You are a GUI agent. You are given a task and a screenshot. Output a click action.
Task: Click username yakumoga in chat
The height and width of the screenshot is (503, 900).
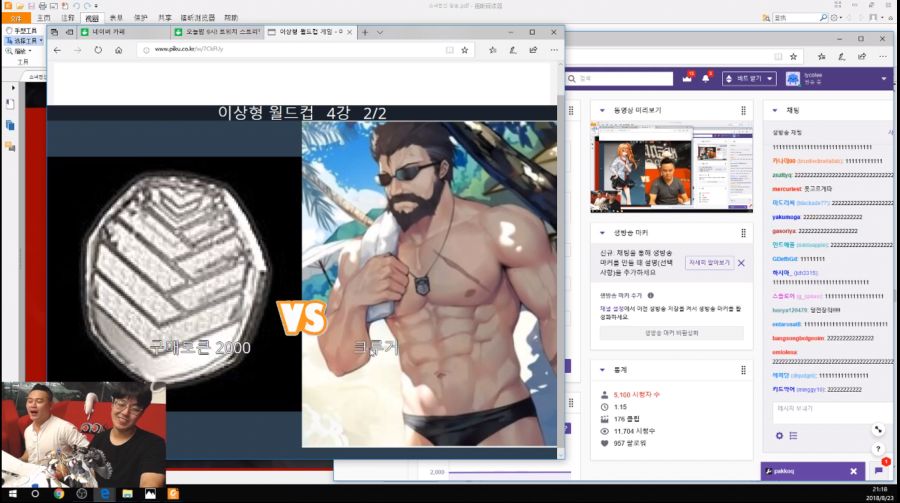(786, 217)
